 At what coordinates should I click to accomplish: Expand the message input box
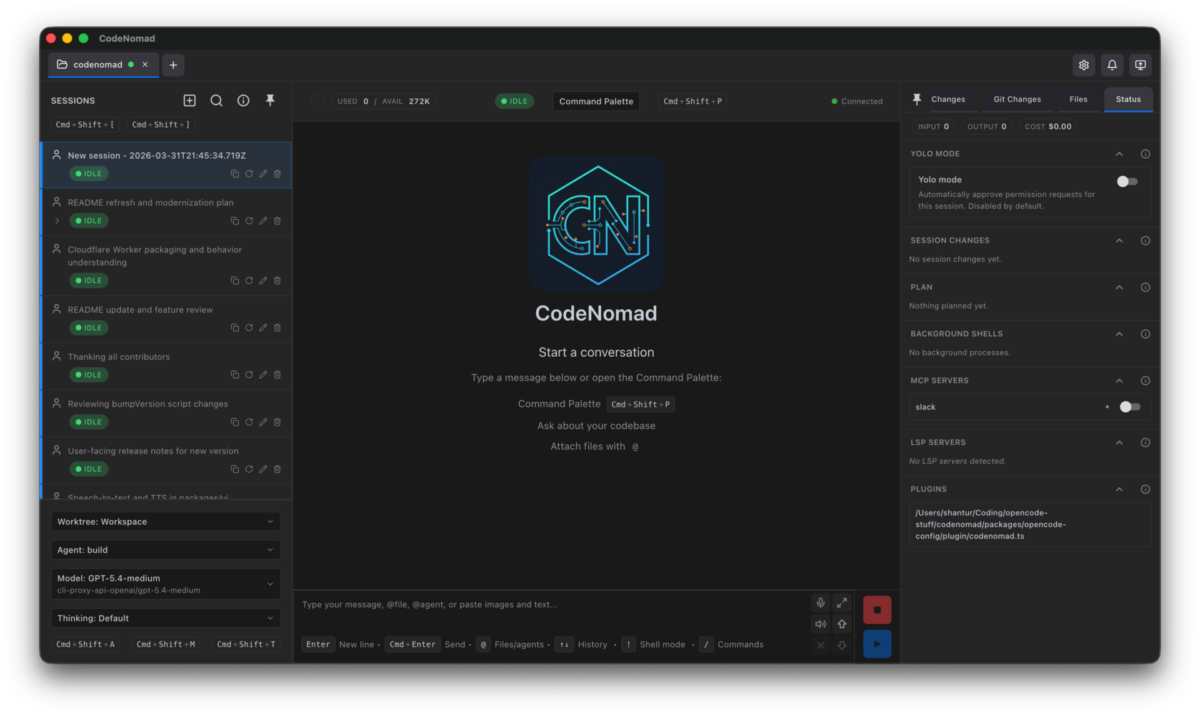coord(842,603)
